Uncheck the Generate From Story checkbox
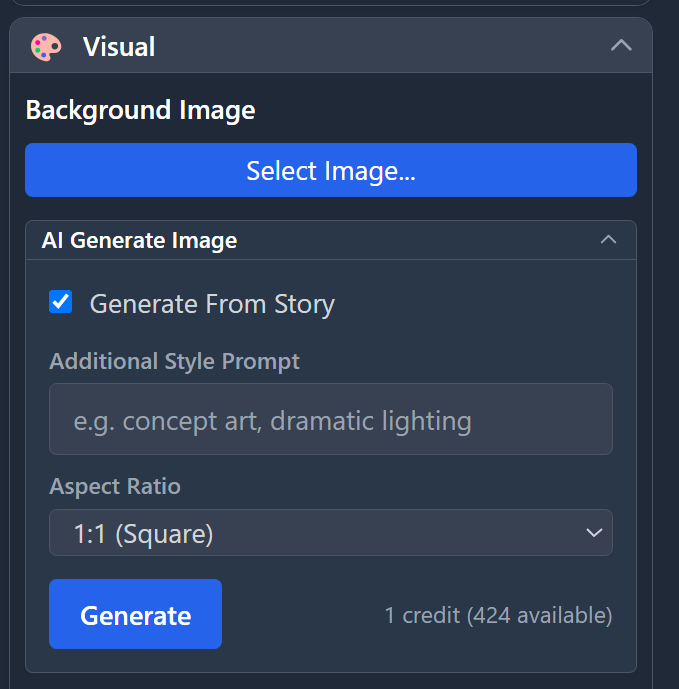The height and width of the screenshot is (689, 679). tap(61, 302)
